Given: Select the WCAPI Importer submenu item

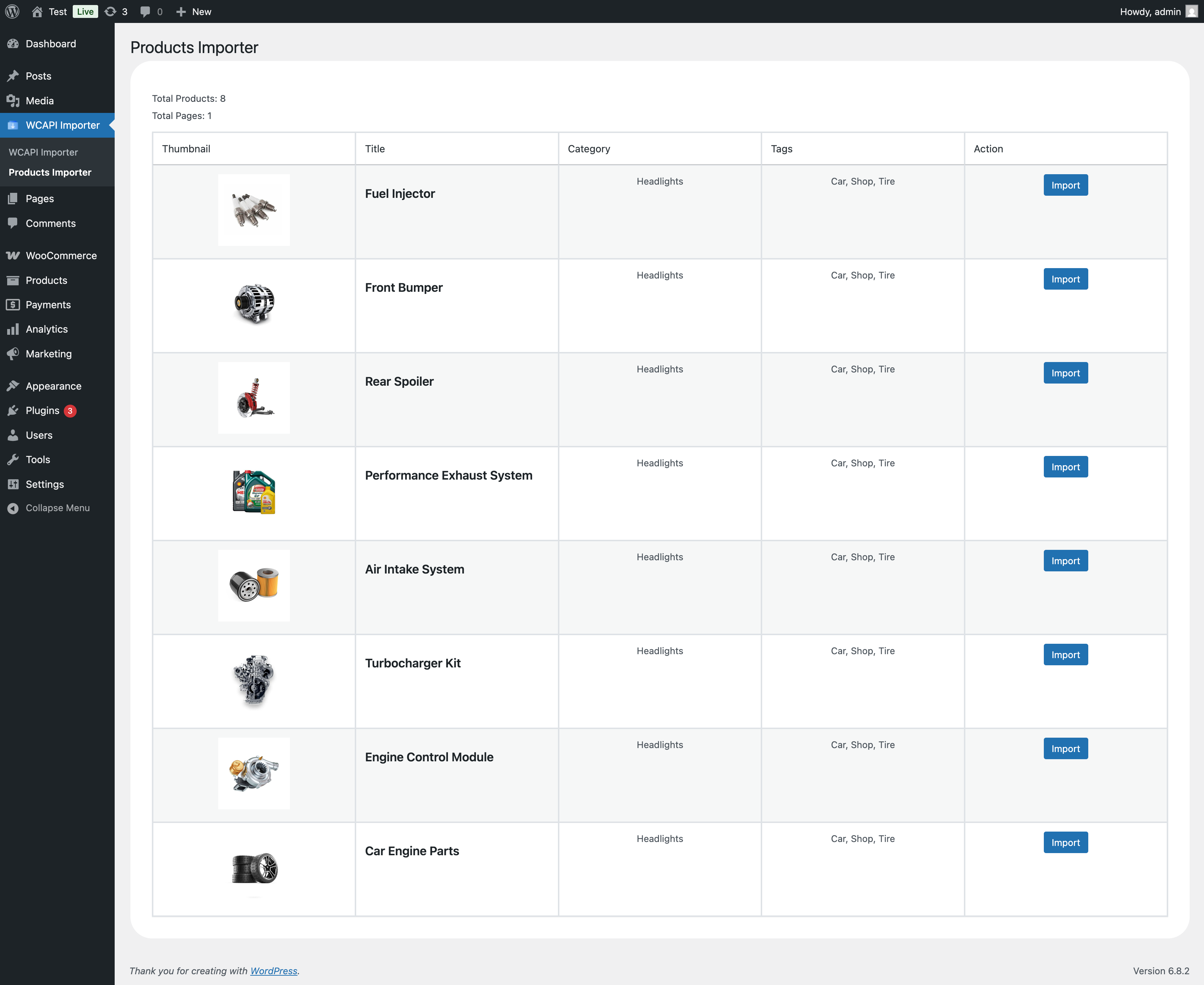Looking at the screenshot, I should coord(43,152).
